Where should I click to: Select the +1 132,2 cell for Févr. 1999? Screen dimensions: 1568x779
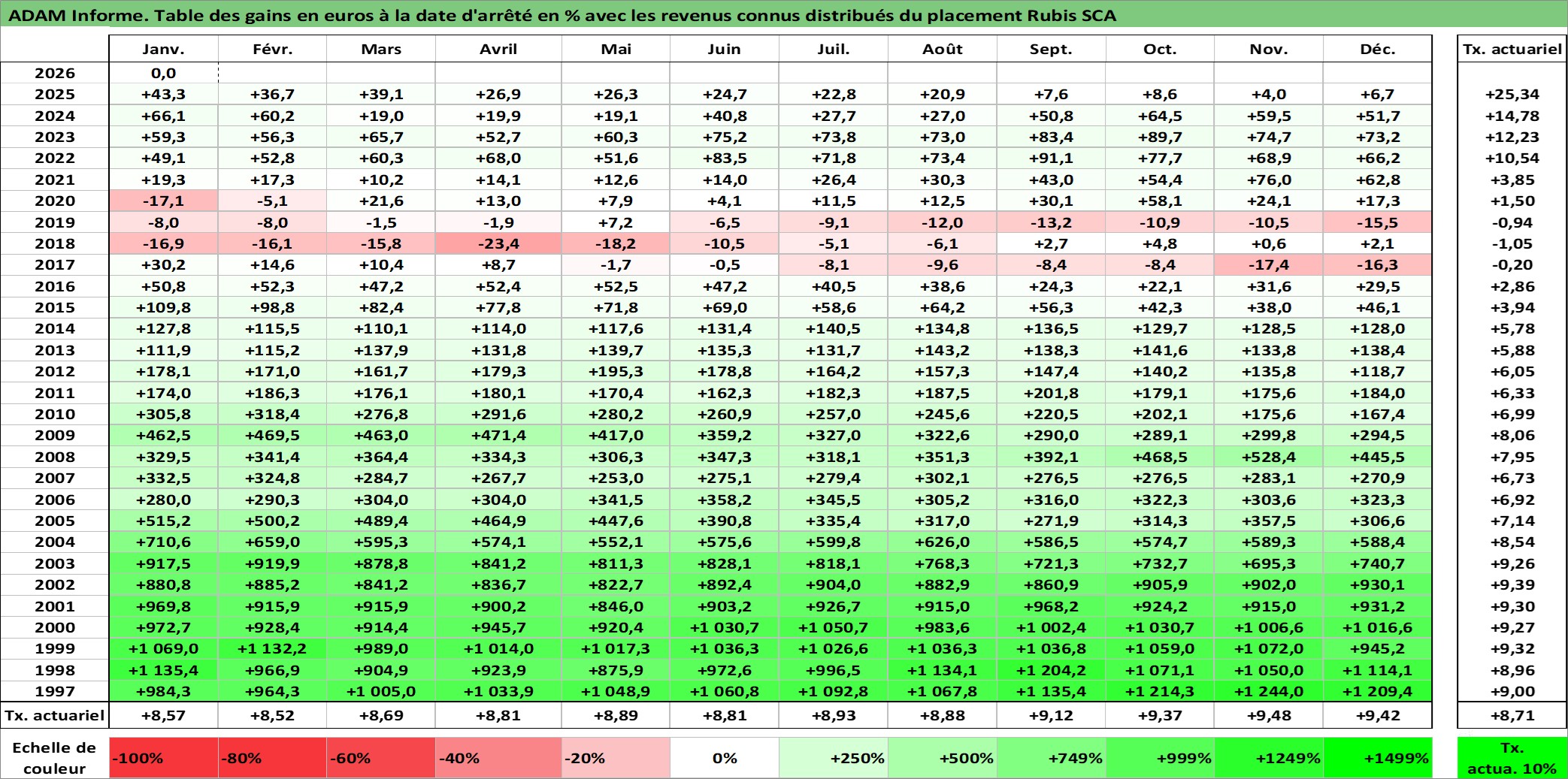pyautogui.click(x=272, y=648)
